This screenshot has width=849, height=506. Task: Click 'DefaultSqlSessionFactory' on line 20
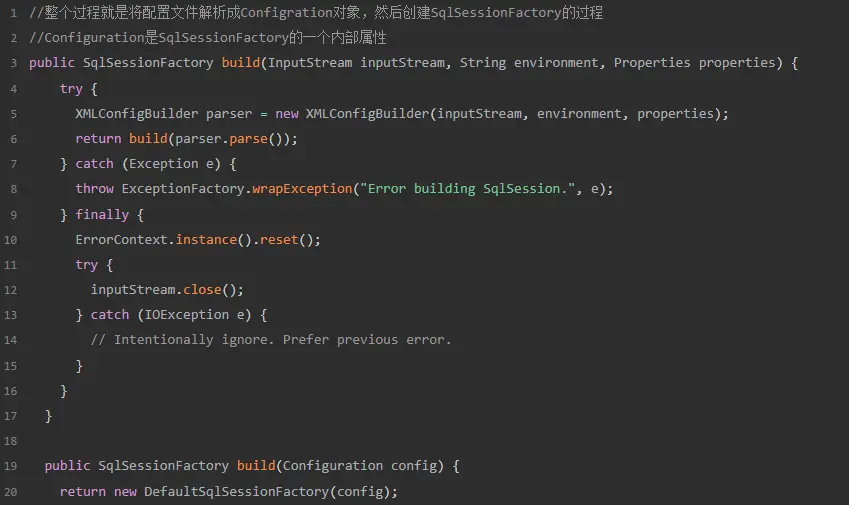pos(236,491)
